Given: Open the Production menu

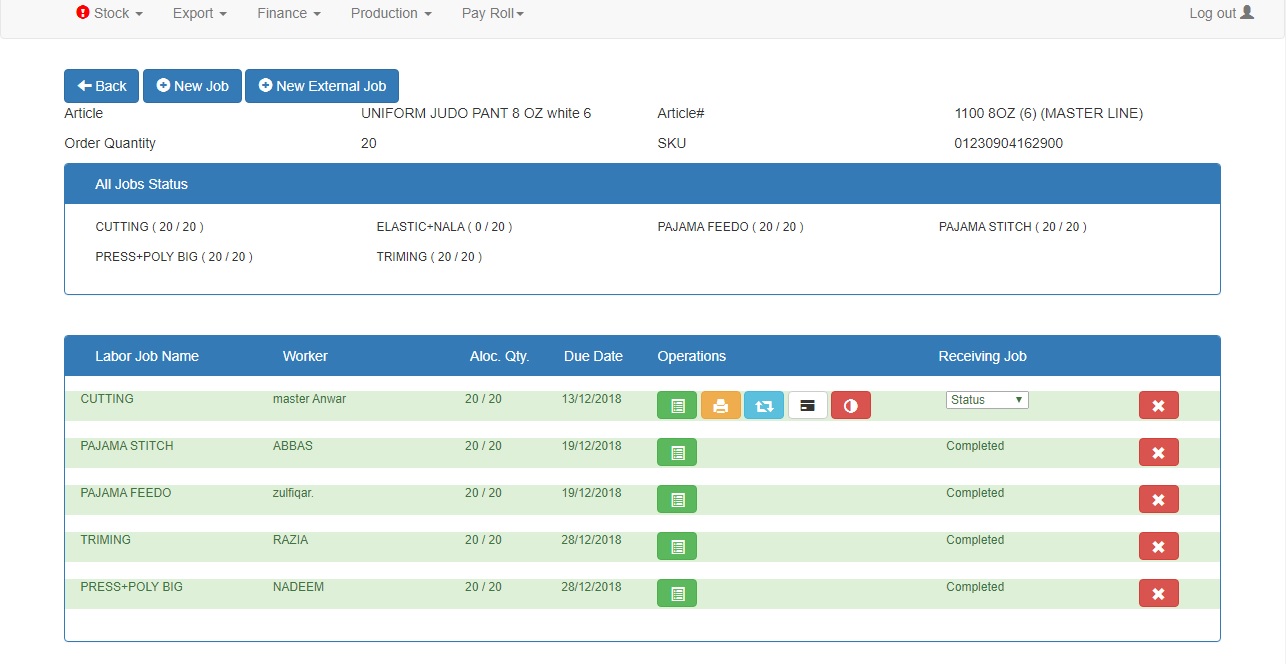Looking at the screenshot, I should [391, 13].
